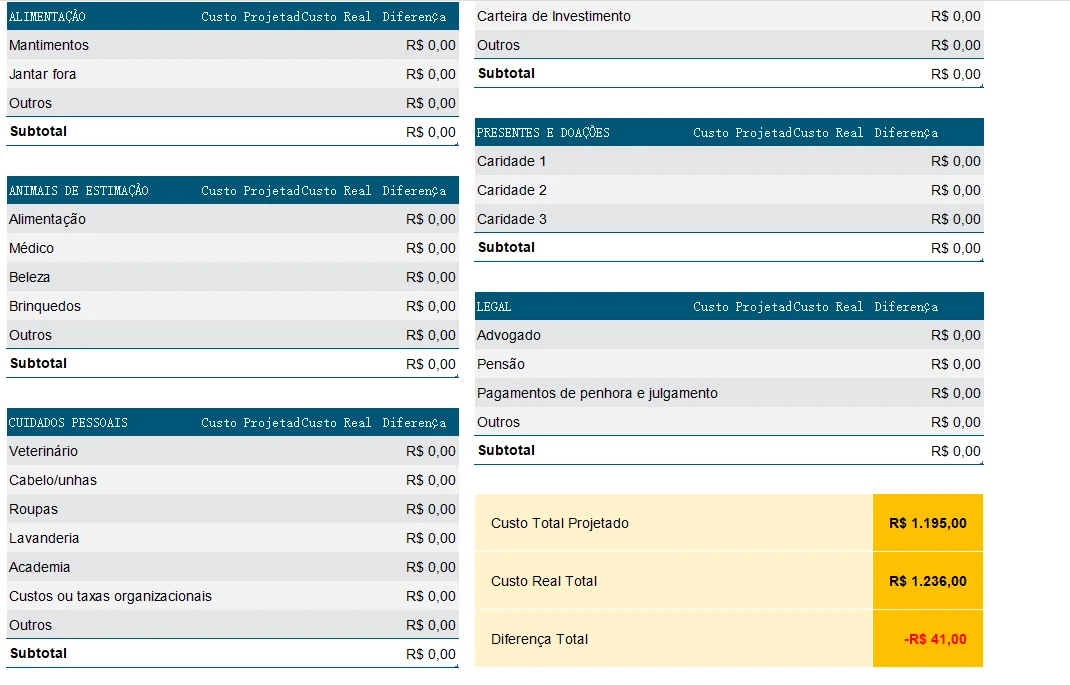
Task: Select the ALIMENTAÇÃO section header
Action: click(x=48, y=17)
